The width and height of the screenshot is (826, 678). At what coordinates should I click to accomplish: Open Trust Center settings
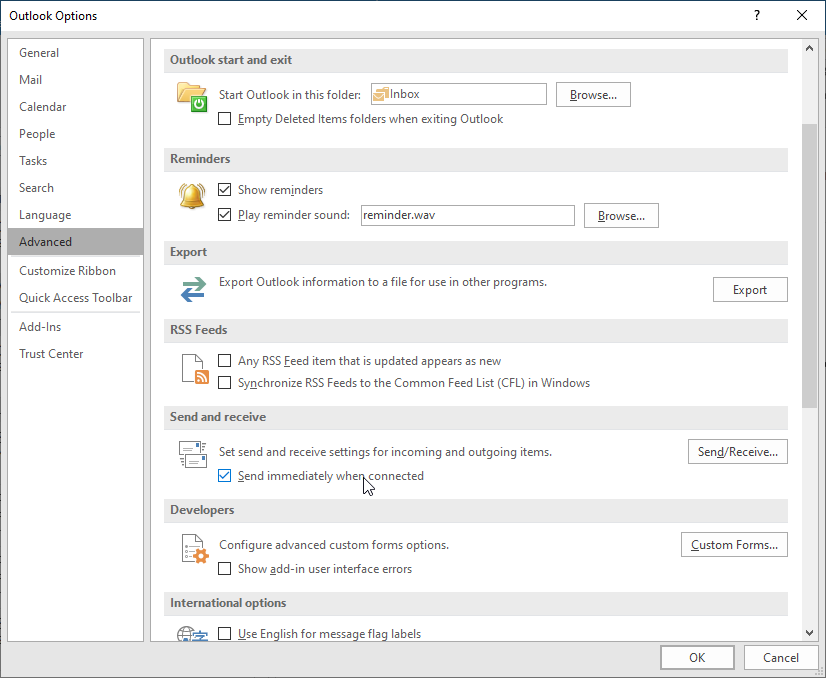75,354
